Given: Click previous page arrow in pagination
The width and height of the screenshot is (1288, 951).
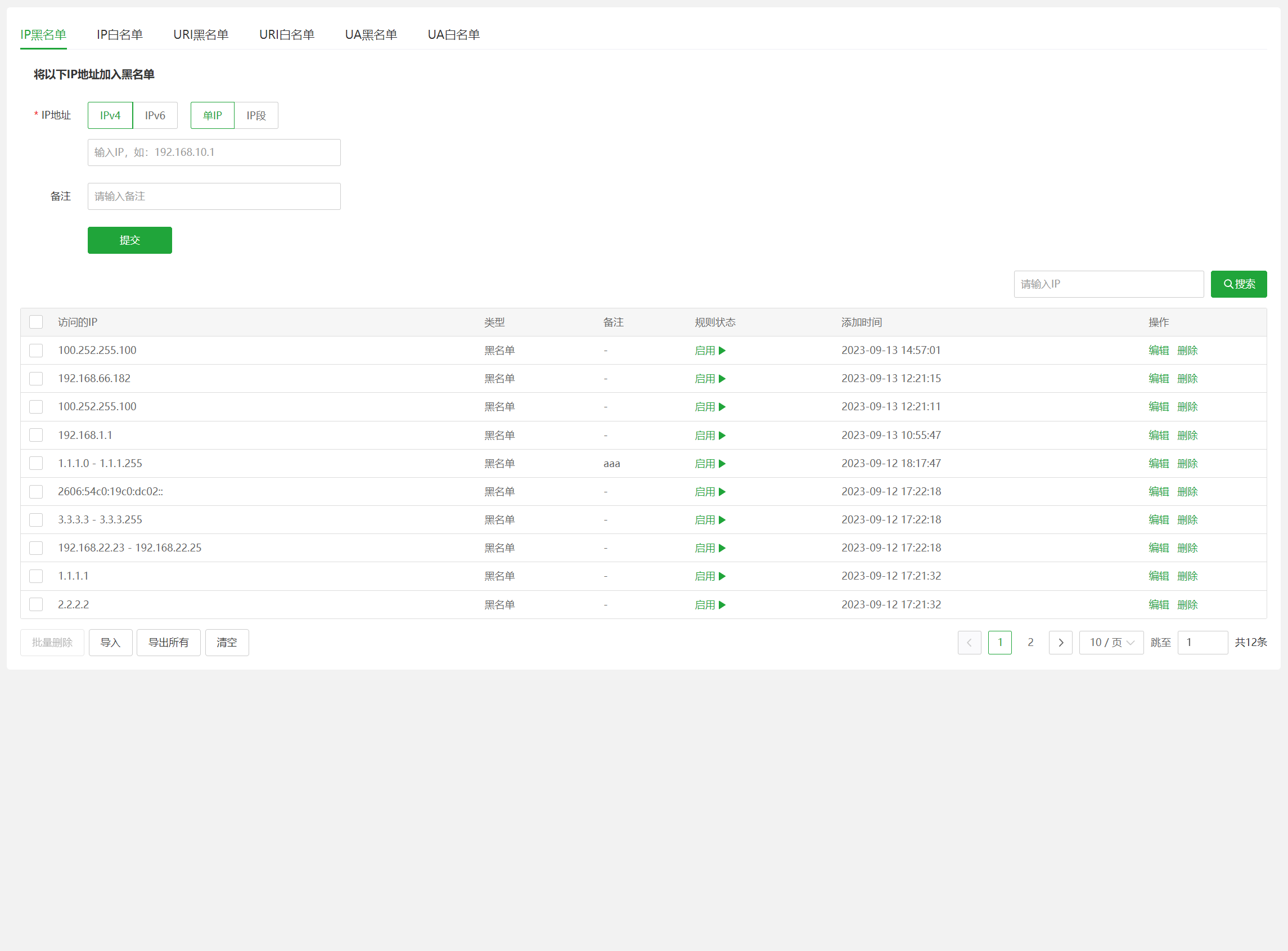Looking at the screenshot, I should 969,643.
